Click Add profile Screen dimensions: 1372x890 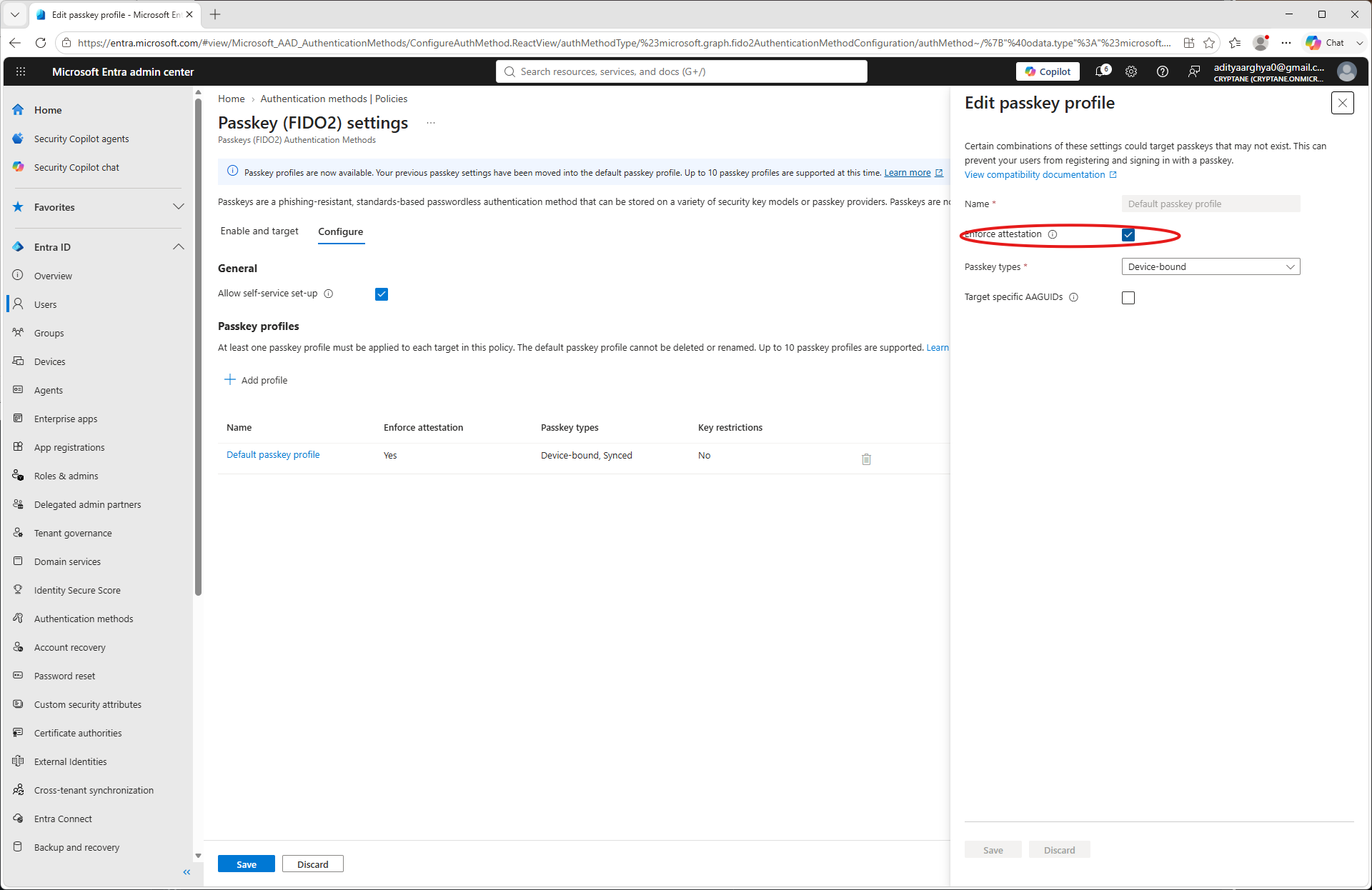256,380
